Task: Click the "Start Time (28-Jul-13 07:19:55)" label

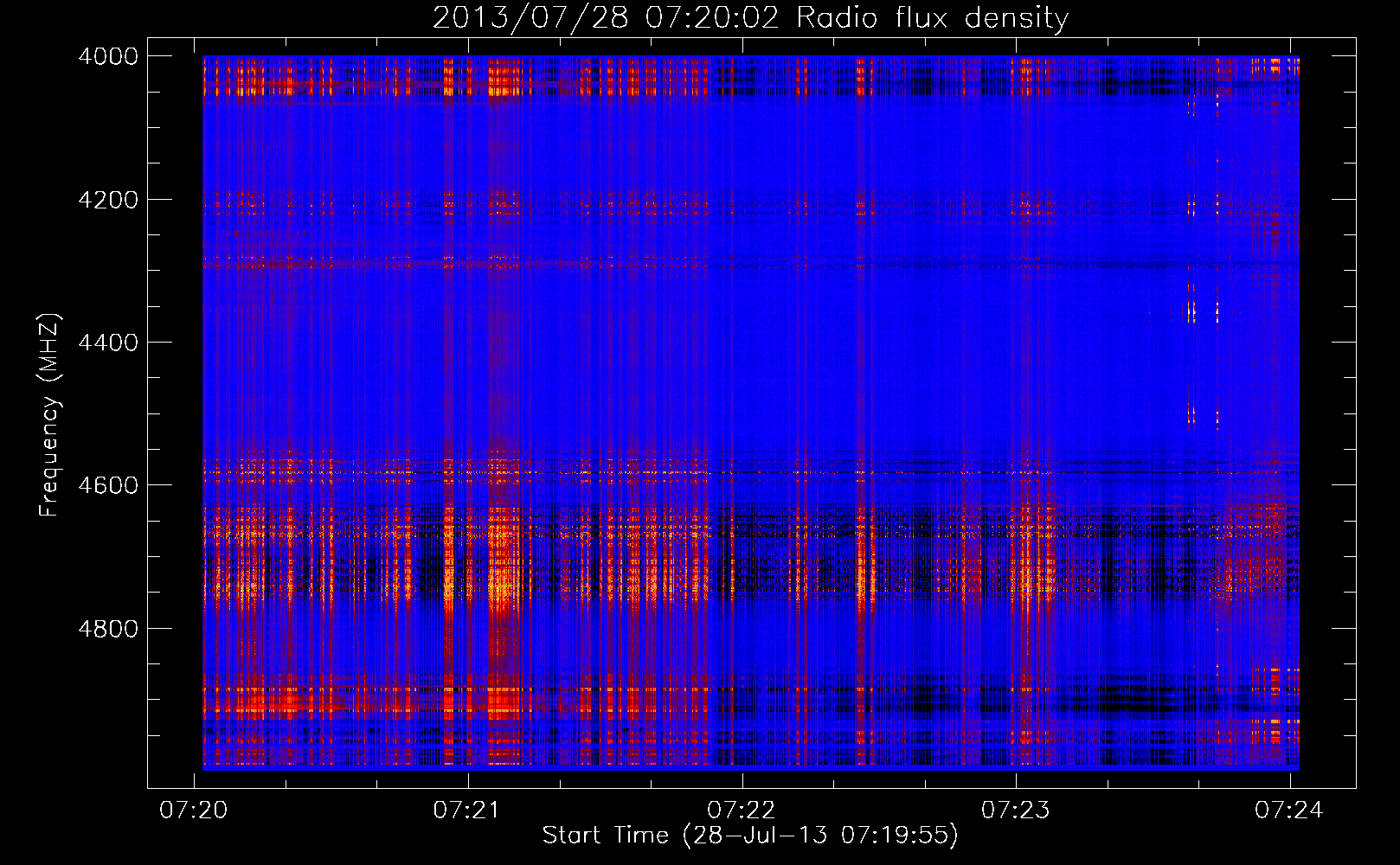Action: (x=750, y=836)
